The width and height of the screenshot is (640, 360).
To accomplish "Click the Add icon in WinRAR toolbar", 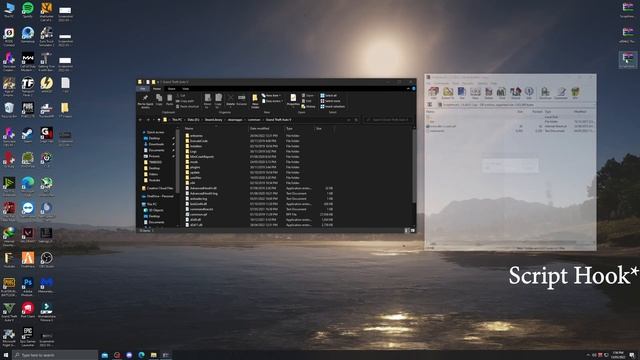I will [433, 93].
